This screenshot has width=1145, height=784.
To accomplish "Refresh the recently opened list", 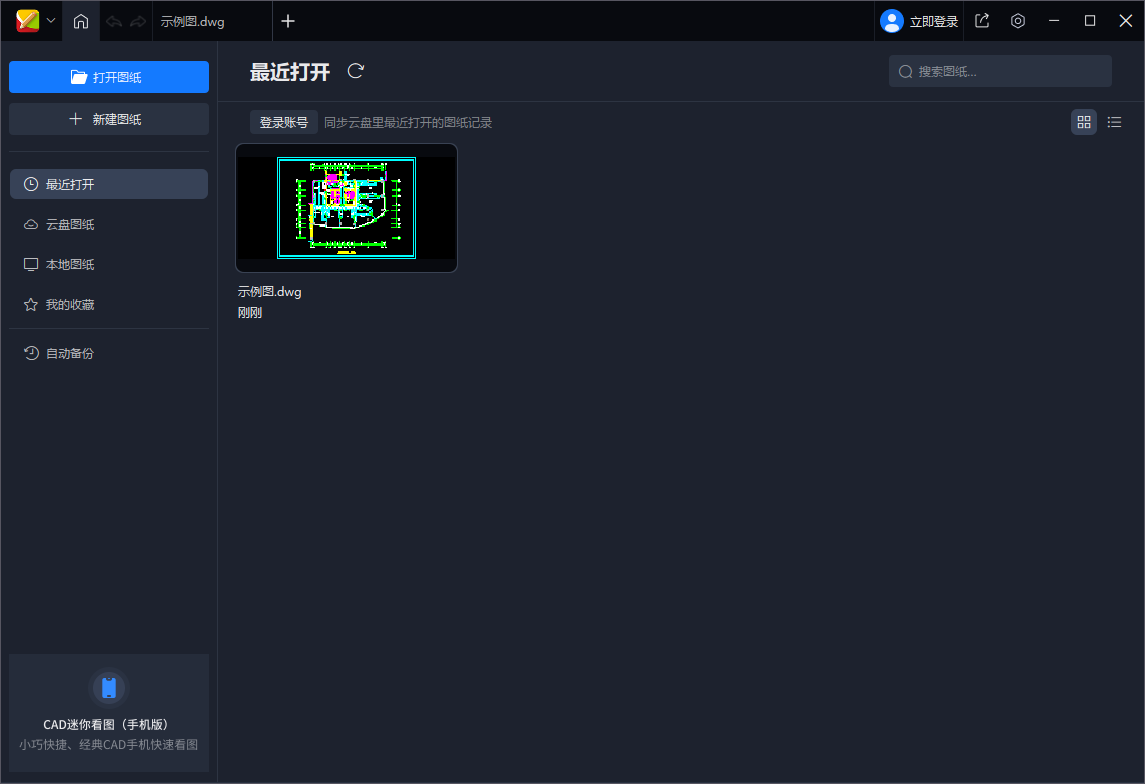I will (x=356, y=71).
